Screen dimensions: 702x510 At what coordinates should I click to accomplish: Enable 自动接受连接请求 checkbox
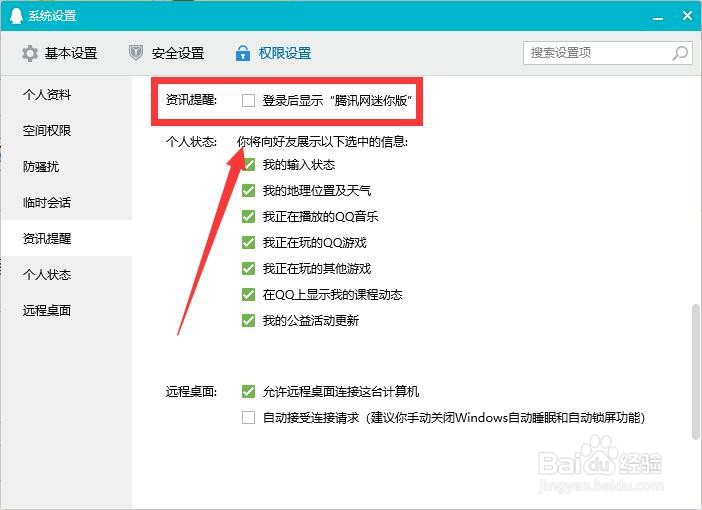click(x=248, y=418)
